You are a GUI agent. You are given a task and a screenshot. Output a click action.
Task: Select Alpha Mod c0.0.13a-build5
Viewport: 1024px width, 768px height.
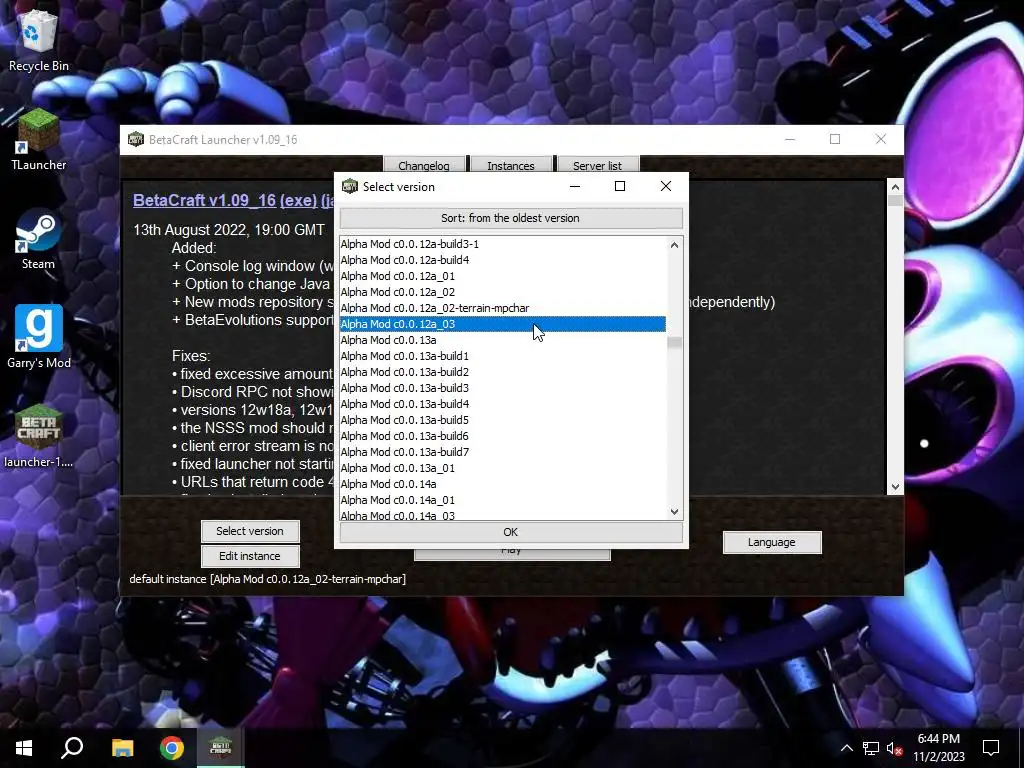[502, 420]
